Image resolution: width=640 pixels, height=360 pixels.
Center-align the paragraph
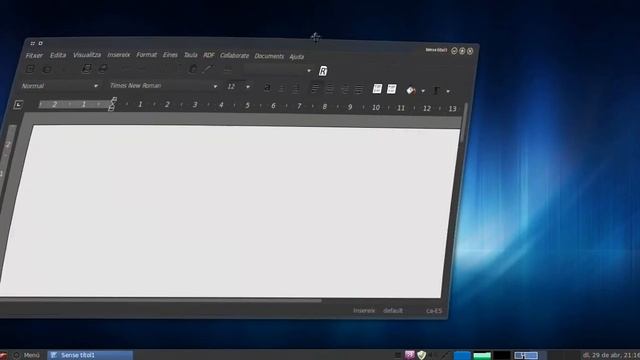tap(330, 88)
